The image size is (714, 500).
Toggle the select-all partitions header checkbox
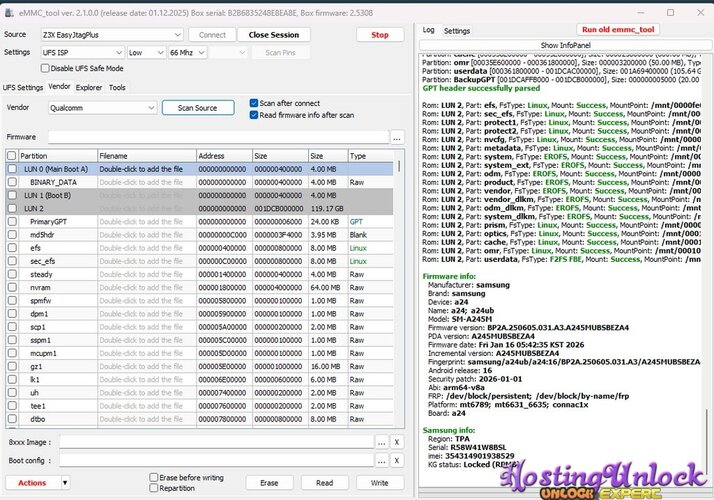[x=12, y=156]
